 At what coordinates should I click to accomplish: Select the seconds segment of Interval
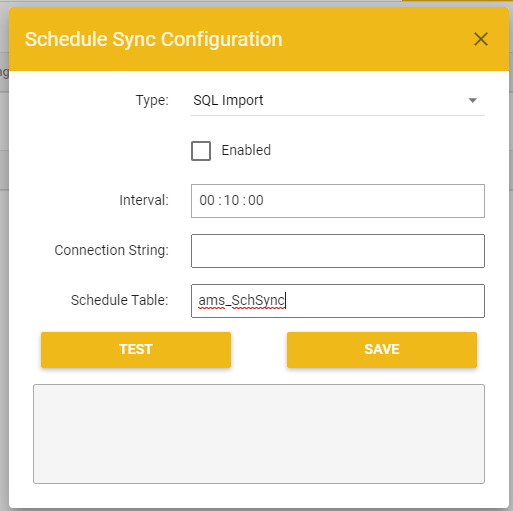256,200
